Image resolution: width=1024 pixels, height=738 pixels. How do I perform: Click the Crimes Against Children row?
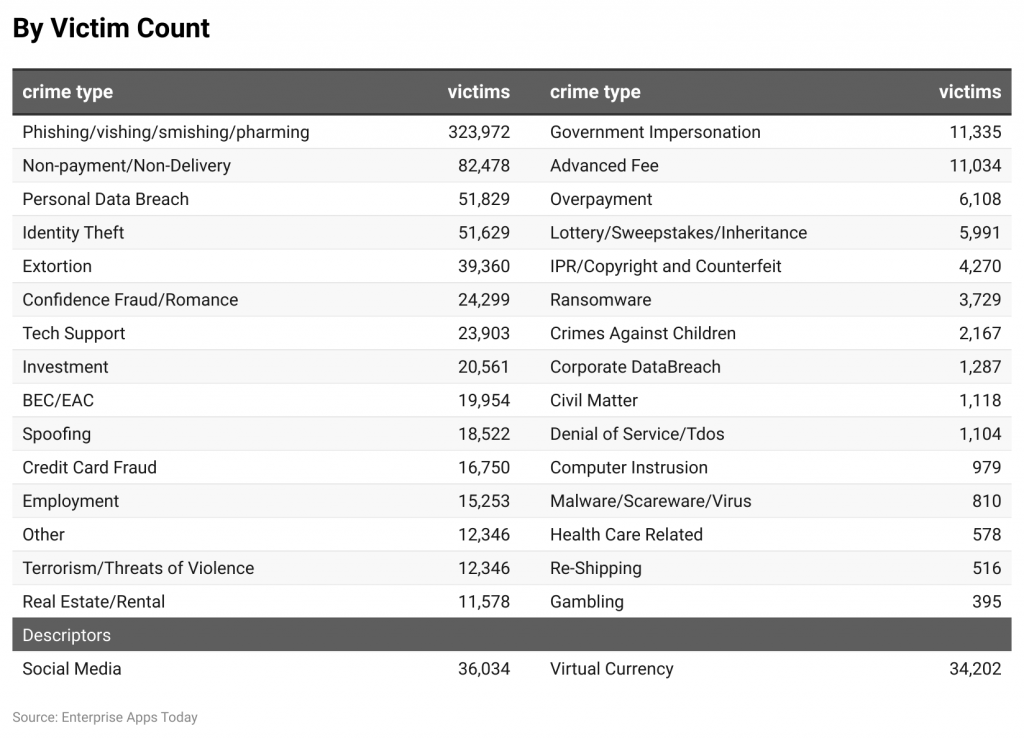642,333
